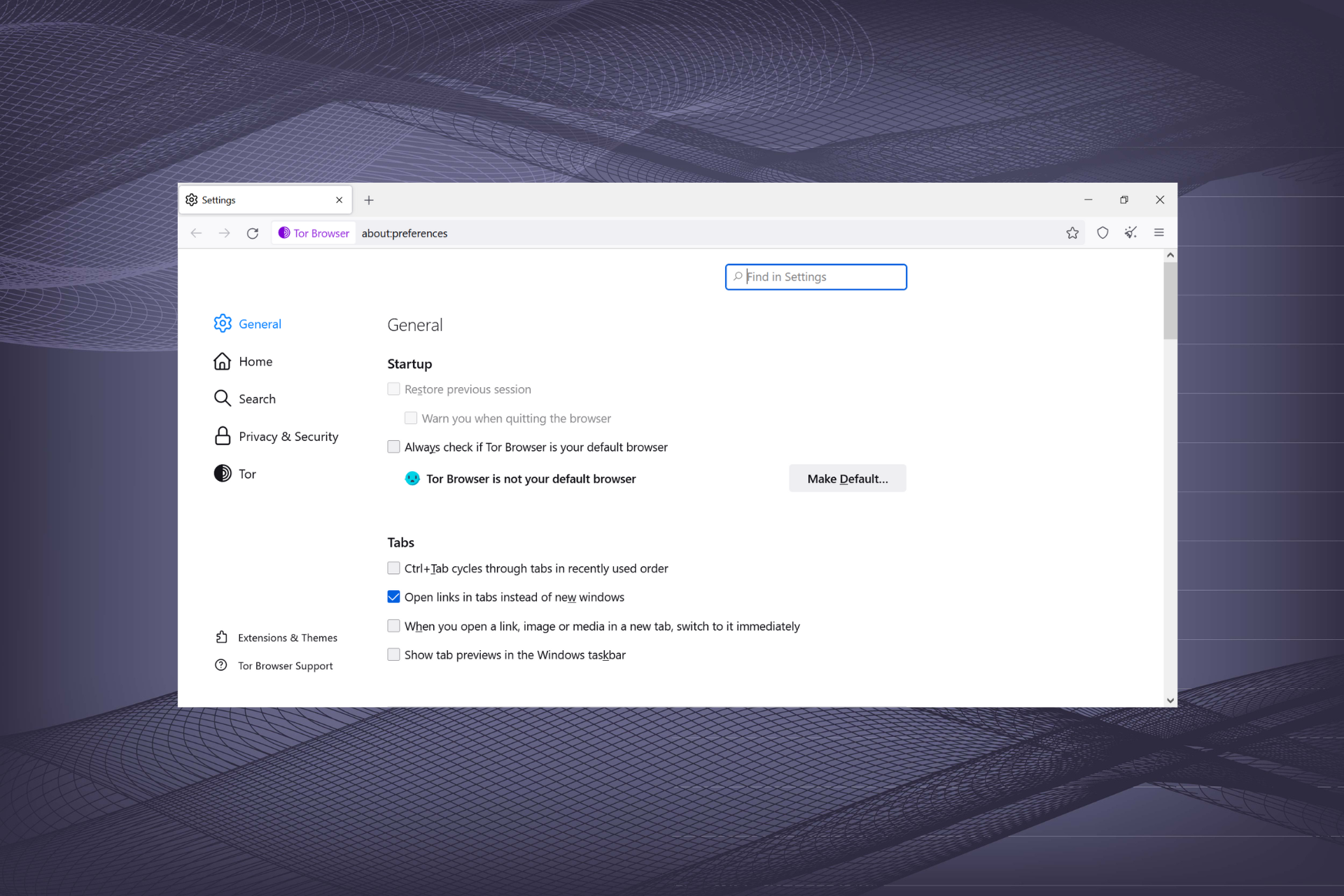The image size is (1344, 896).
Task: Click the Tabs section heading
Action: 400,542
